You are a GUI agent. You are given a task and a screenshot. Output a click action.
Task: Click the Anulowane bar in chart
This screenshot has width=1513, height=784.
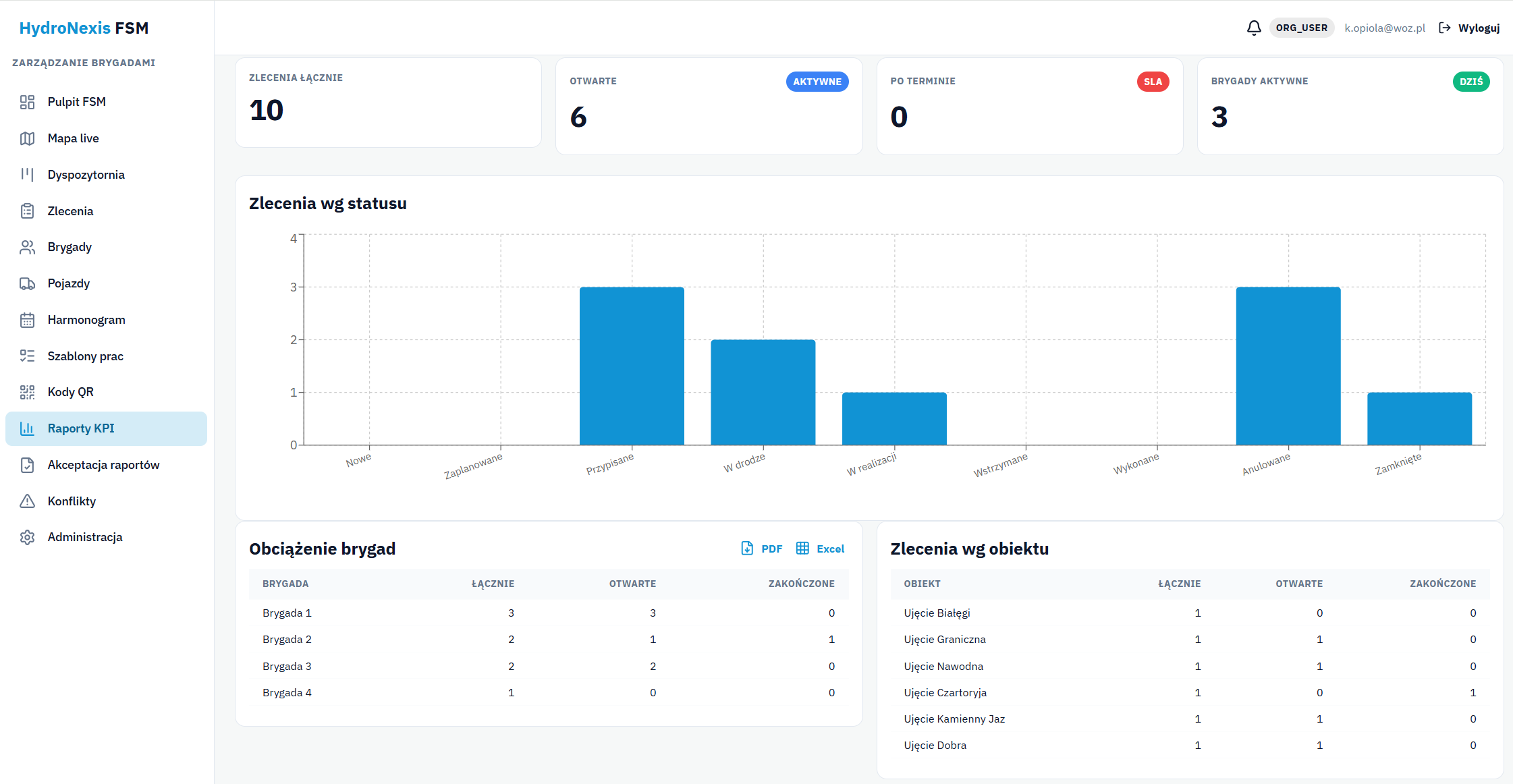click(x=1288, y=366)
